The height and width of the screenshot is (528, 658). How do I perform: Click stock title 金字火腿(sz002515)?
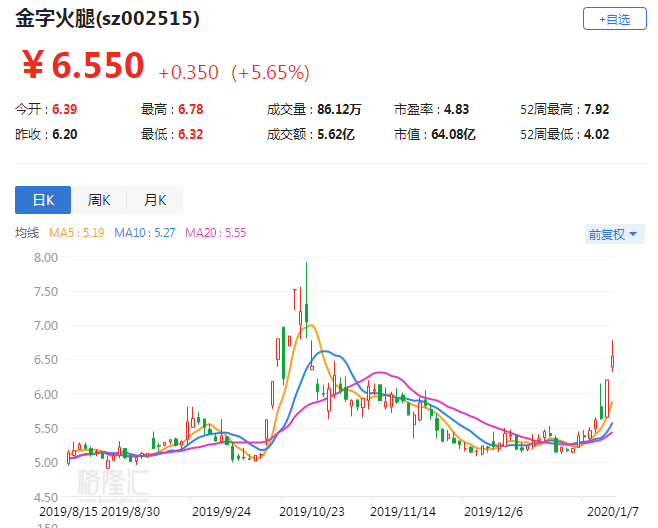coord(107,18)
